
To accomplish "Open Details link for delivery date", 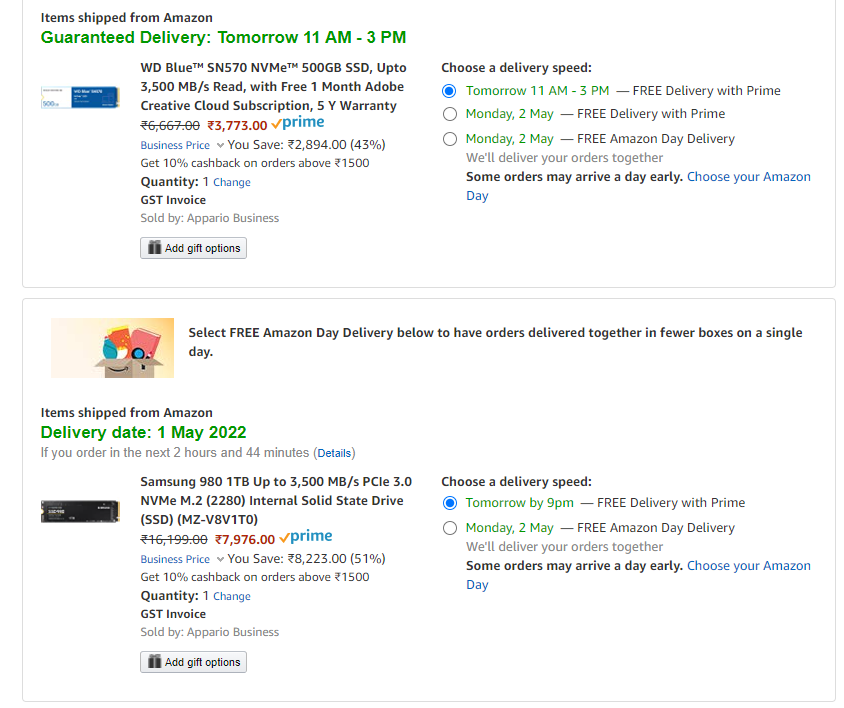I will (x=334, y=453).
